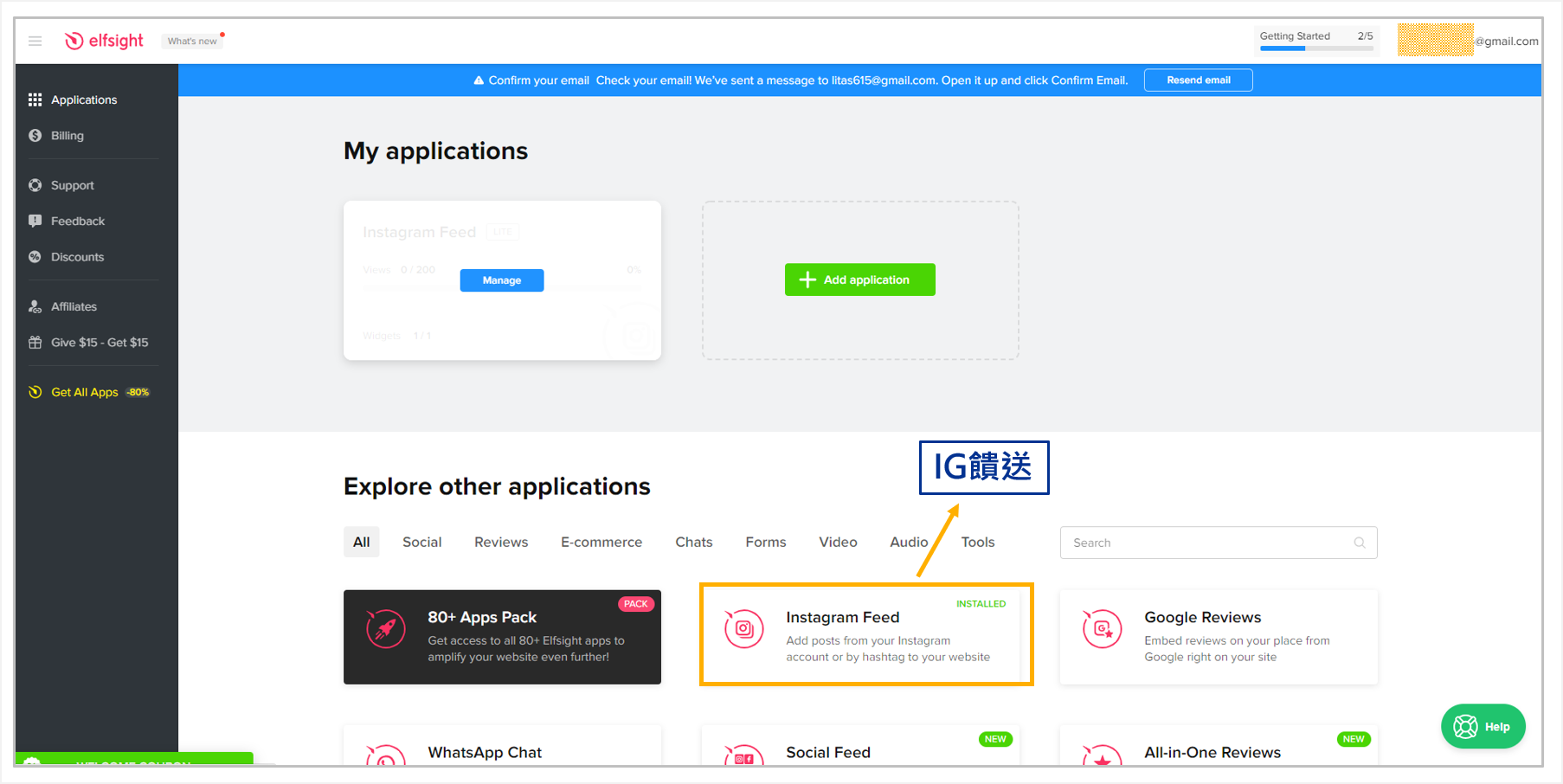Open the green Help widget
1563x784 pixels.
coord(1483,726)
